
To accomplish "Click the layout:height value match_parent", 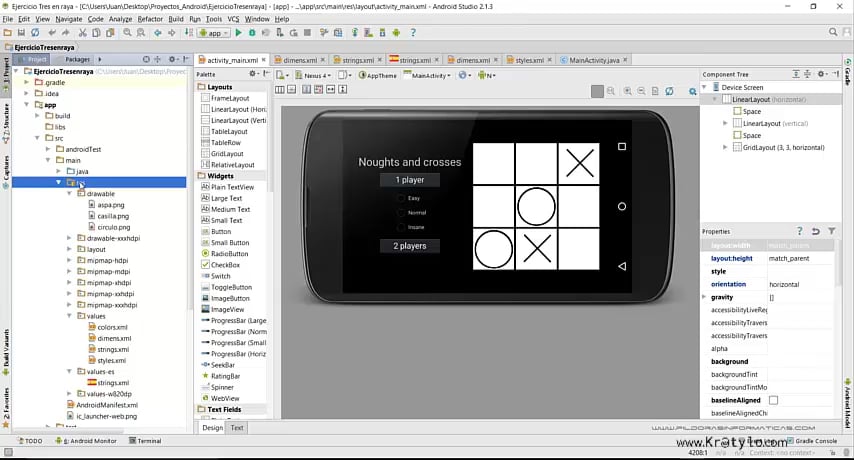I will pyautogui.click(x=800, y=259).
